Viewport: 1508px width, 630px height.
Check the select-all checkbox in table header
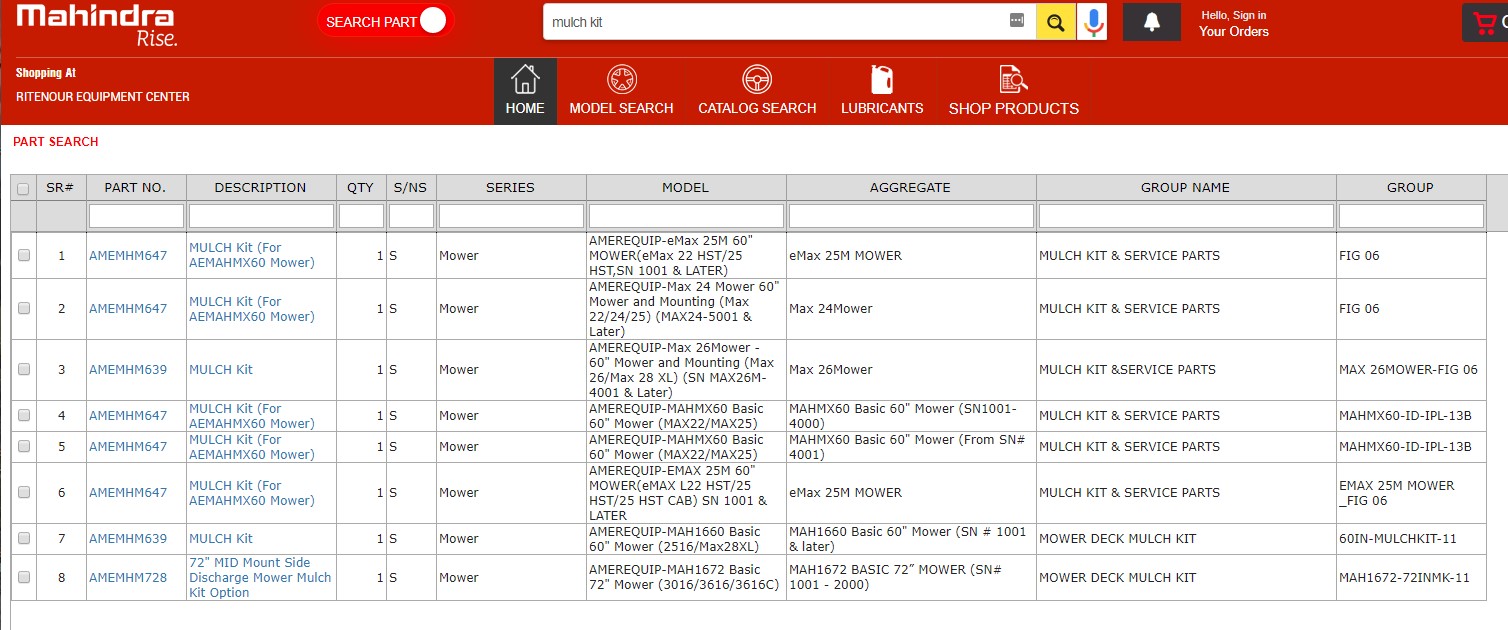point(23,188)
